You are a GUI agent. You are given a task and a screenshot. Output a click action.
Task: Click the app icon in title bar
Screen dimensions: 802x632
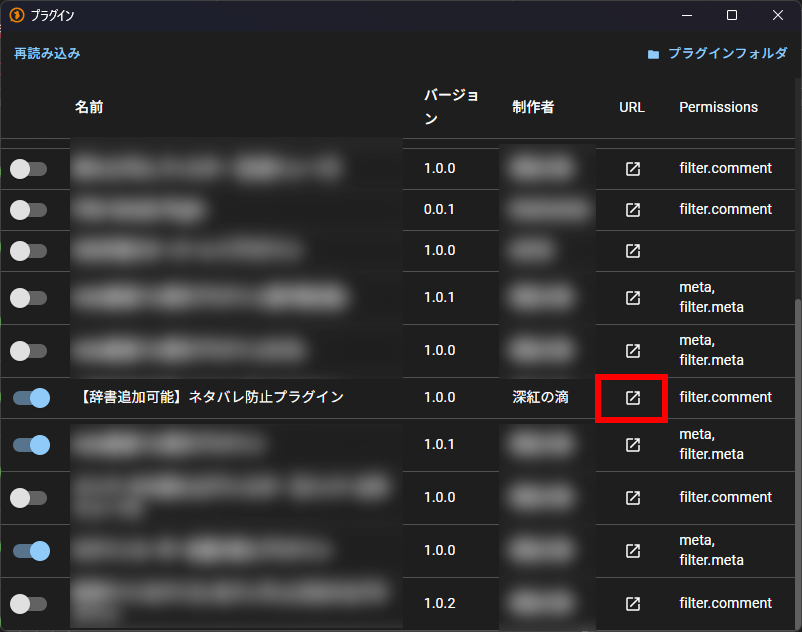tap(16, 15)
